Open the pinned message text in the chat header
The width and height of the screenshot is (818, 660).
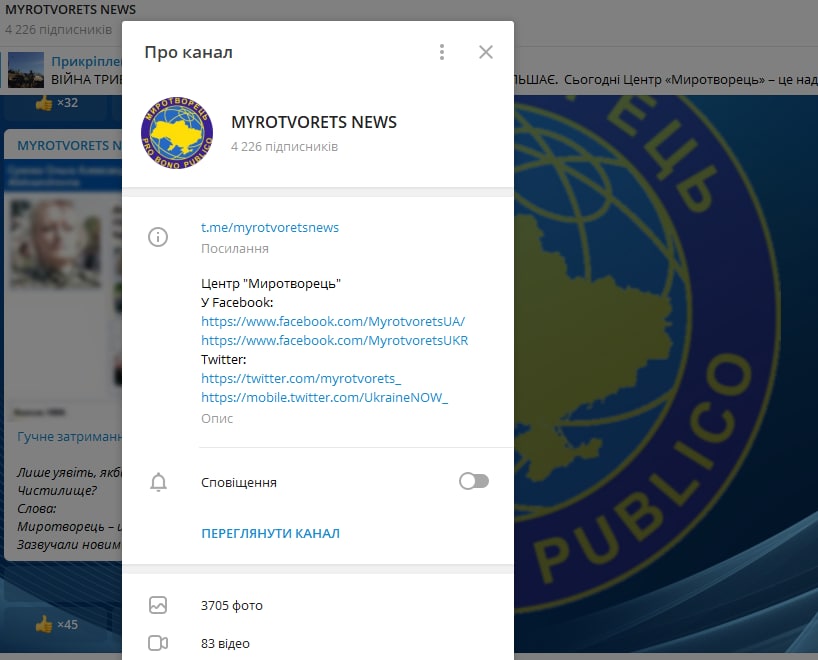point(86,79)
